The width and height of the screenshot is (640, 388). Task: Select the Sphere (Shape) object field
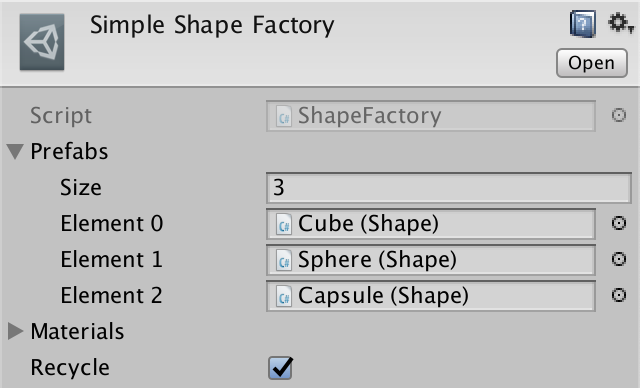431,259
